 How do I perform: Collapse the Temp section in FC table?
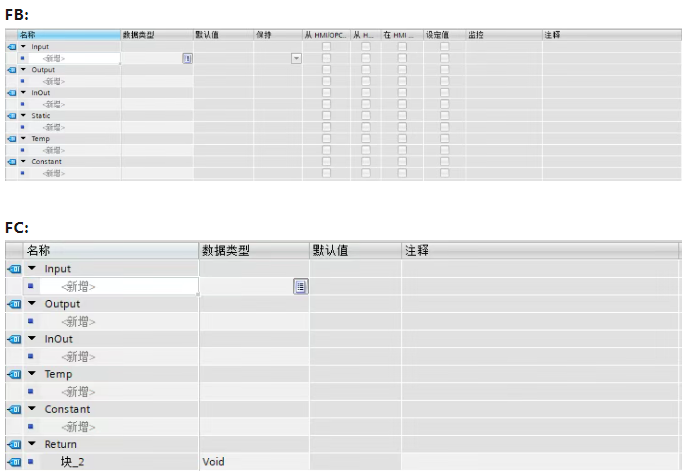pyautogui.click(x=32, y=373)
